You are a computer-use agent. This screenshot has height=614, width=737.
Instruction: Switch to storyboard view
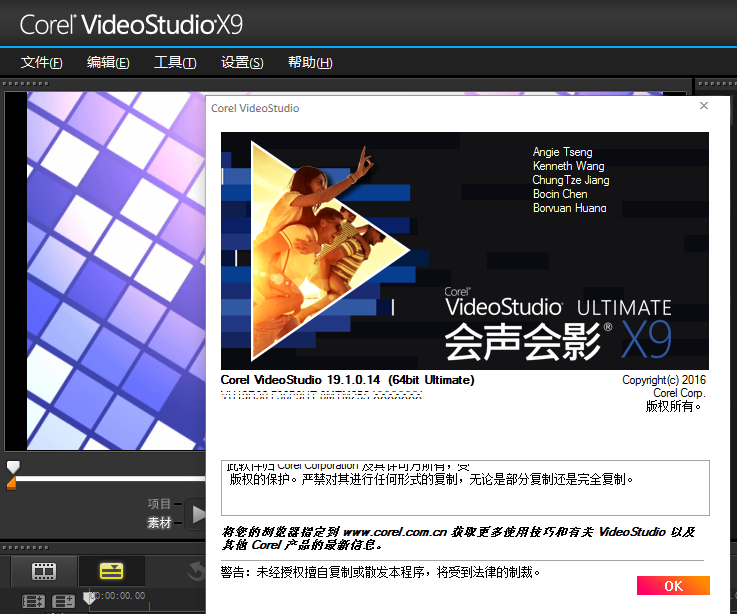(x=44, y=571)
